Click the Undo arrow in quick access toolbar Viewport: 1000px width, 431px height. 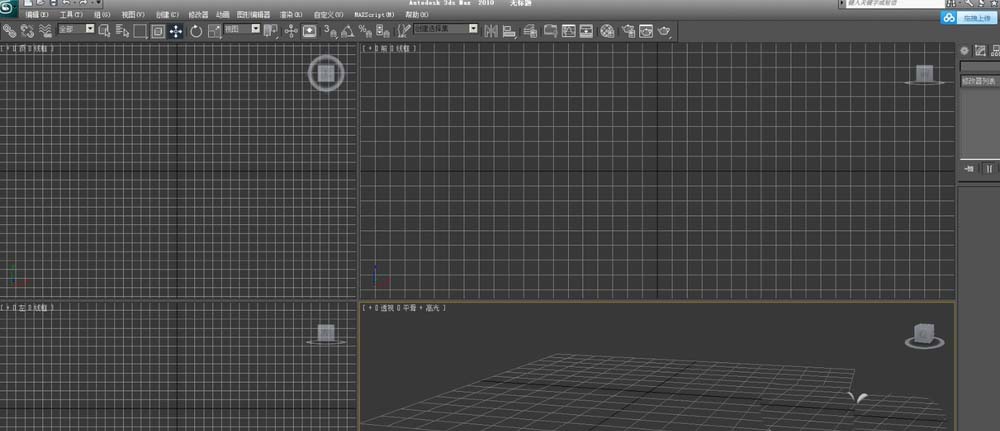click(x=66, y=3)
